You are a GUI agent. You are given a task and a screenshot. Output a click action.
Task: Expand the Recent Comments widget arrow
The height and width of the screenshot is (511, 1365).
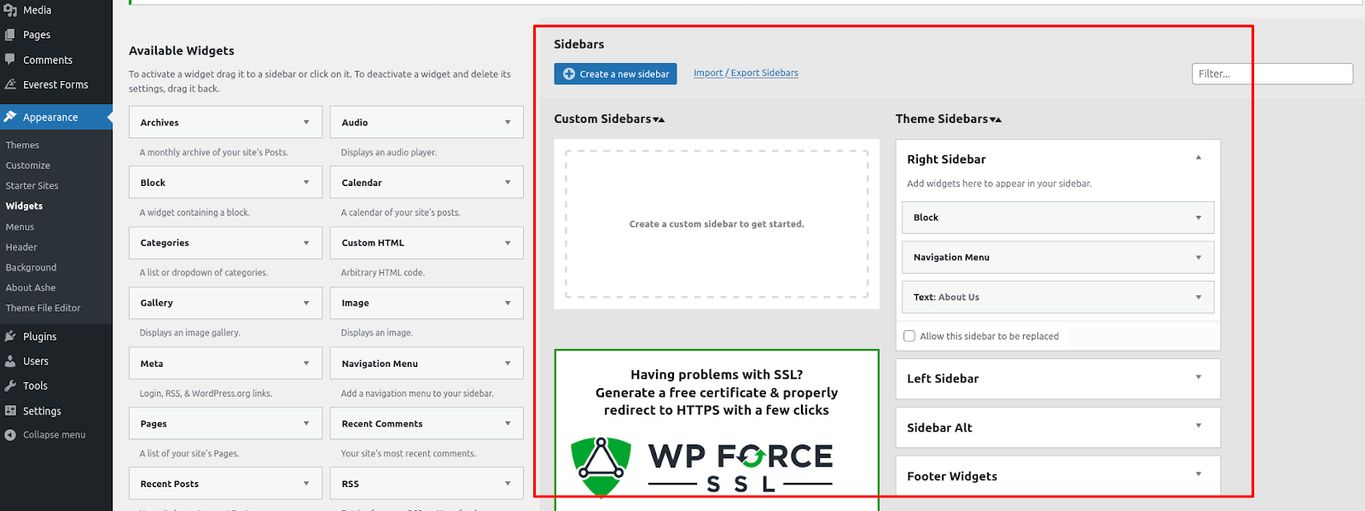[x=507, y=424]
